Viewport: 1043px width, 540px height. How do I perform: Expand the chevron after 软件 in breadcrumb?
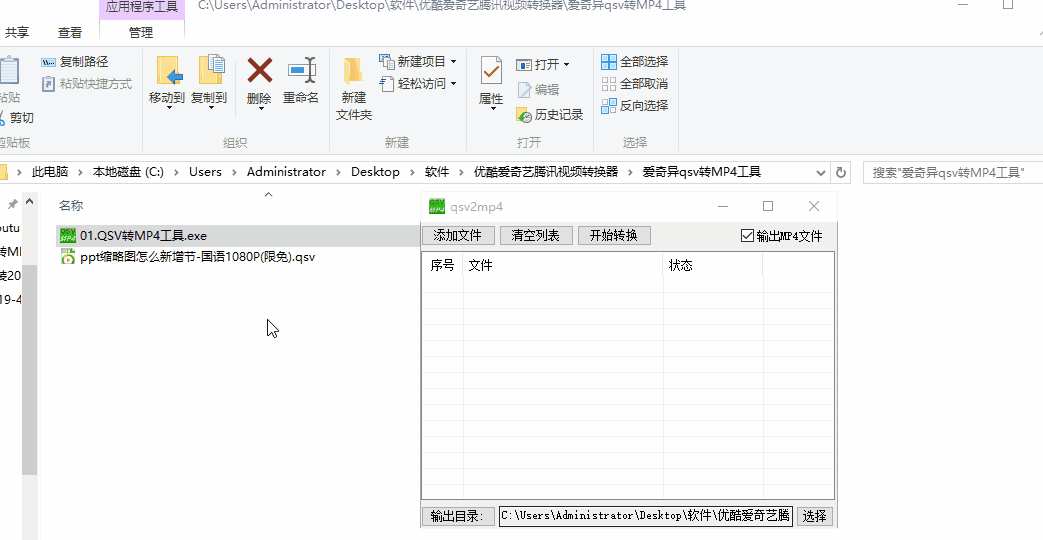pos(461,172)
